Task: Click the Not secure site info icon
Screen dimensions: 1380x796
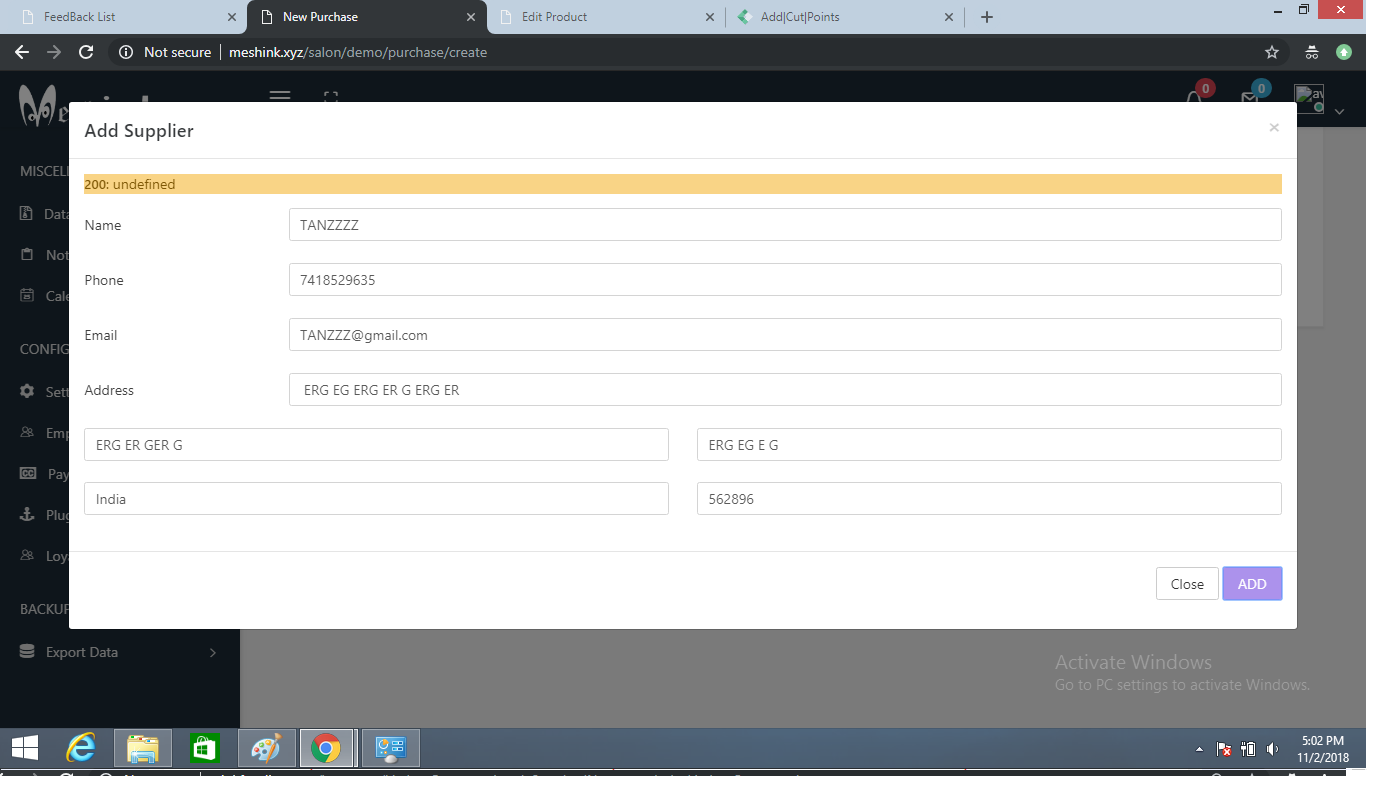Action: tap(126, 52)
